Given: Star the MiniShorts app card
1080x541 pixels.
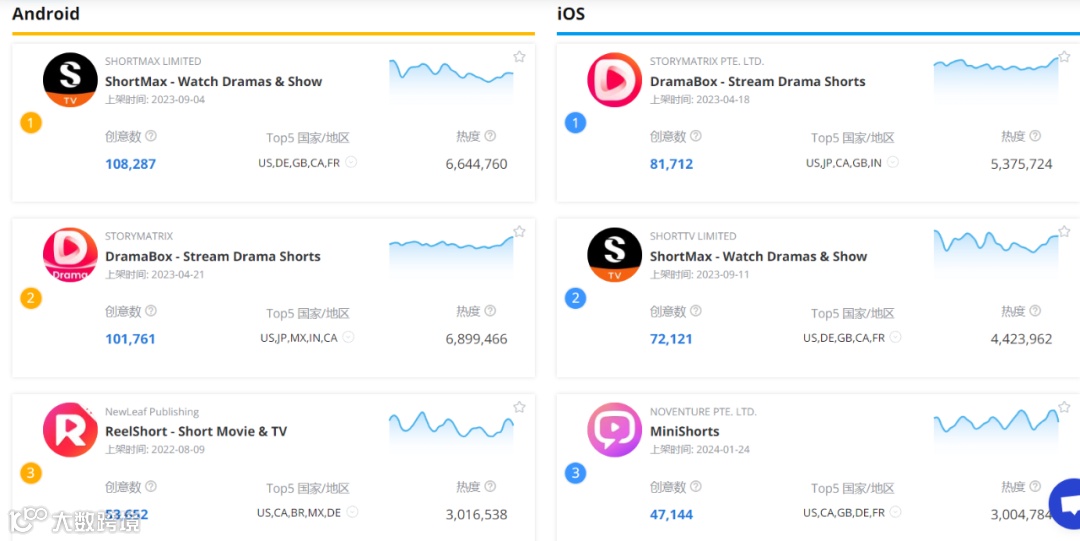Looking at the screenshot, I should 1064,407.
